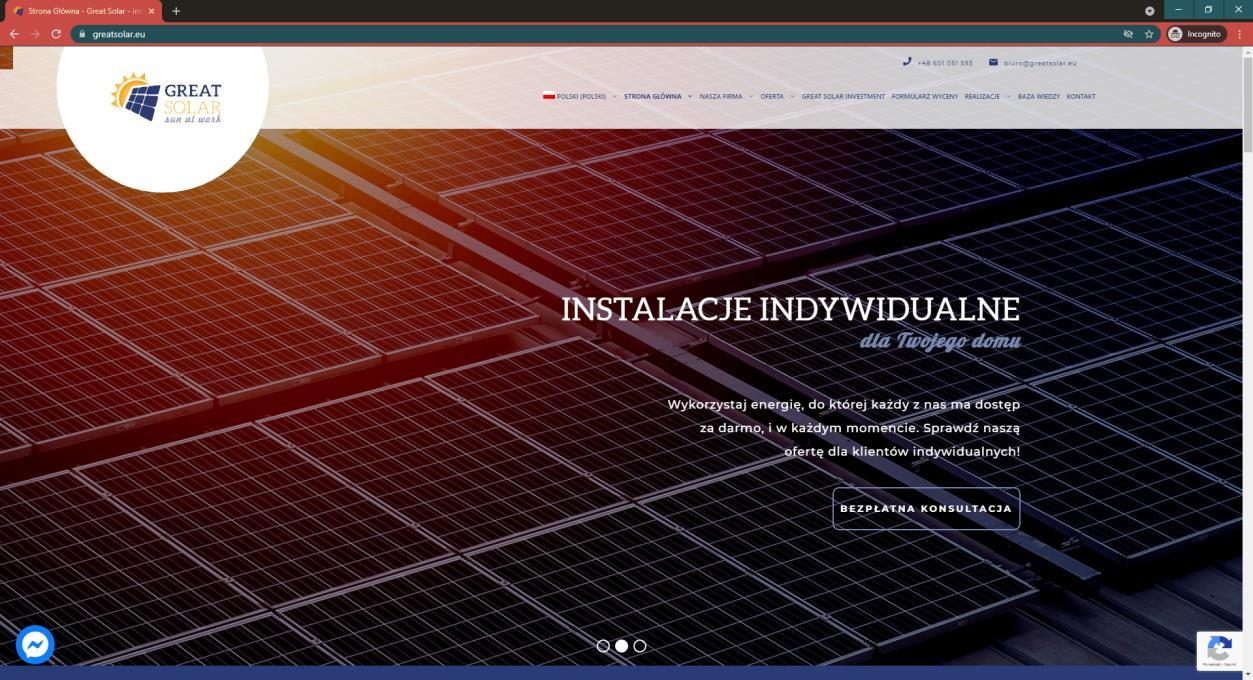Click the Great Solar logo
This screenshot has height=680, width=1253.
pos(166,98)
